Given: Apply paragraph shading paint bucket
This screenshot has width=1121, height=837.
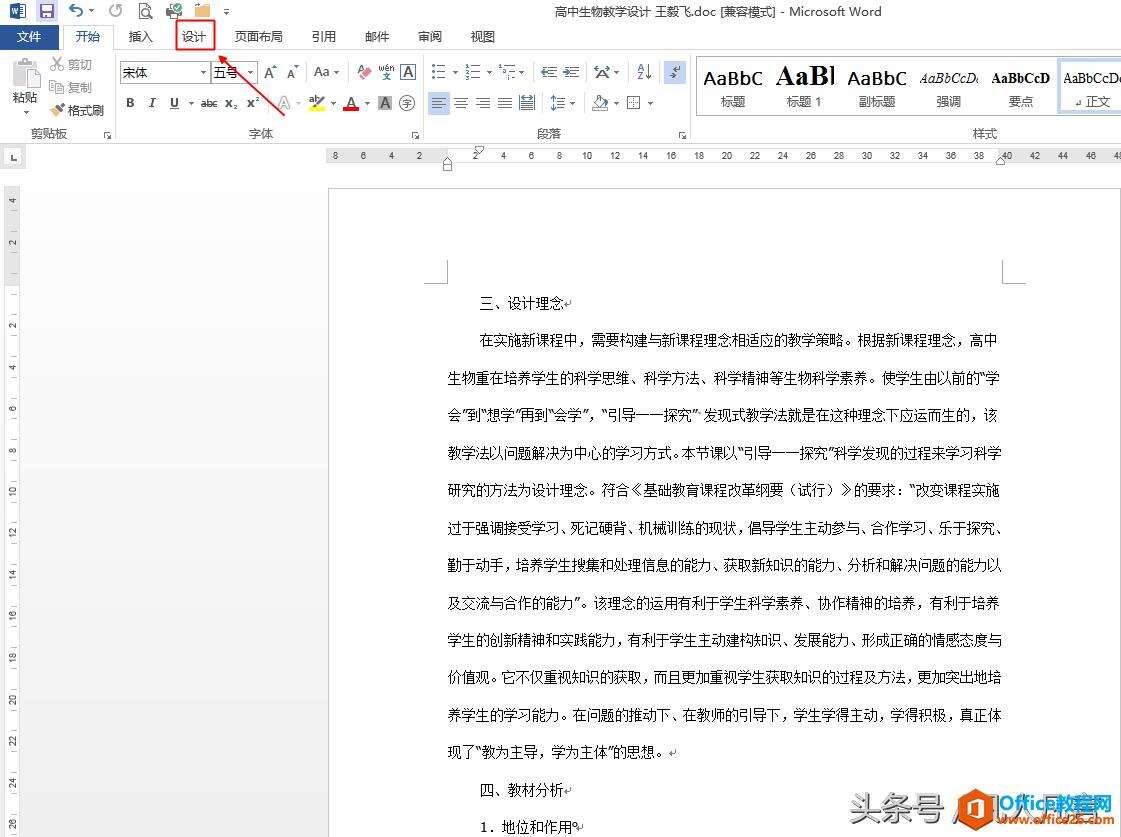Looking at the screenshot, I should click(x=600, y=104).
